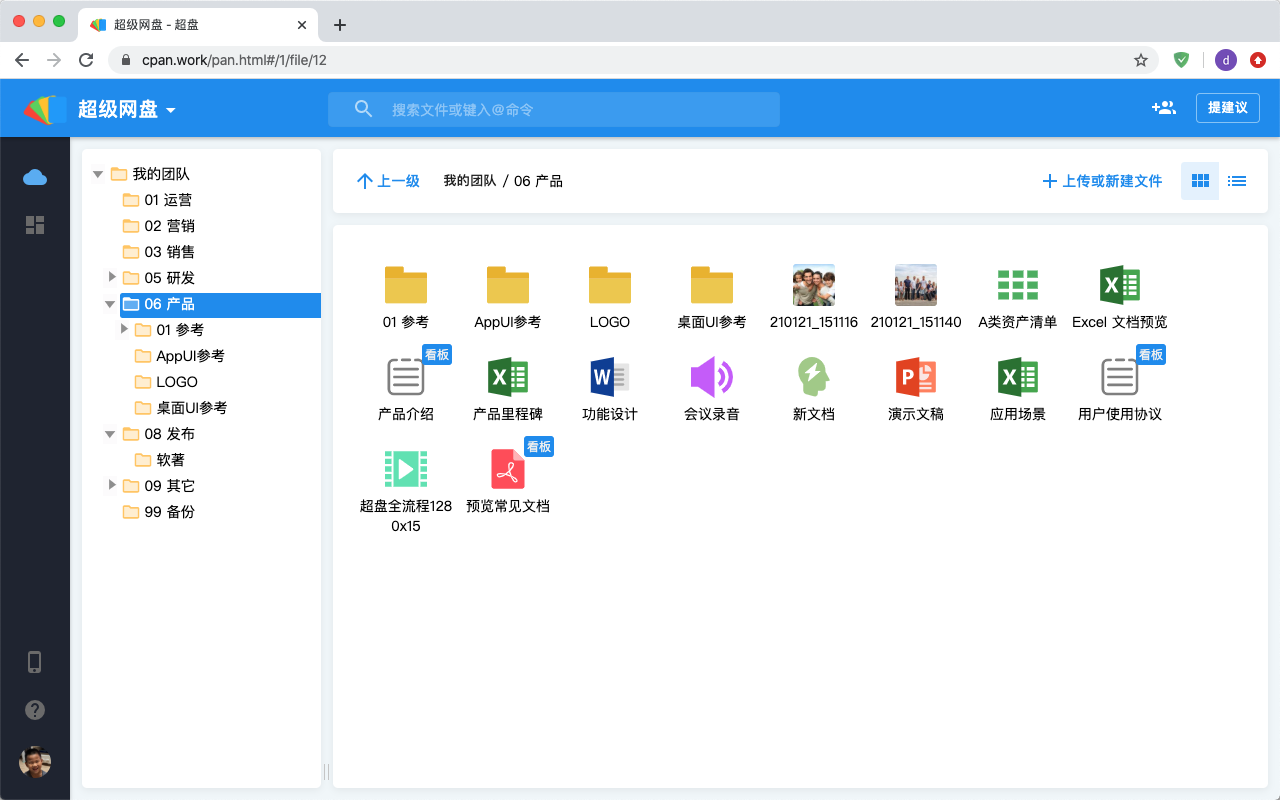Open the dashboard icon in left sidebar
This screenshot has height=800, width=1280.
[35, 225]
